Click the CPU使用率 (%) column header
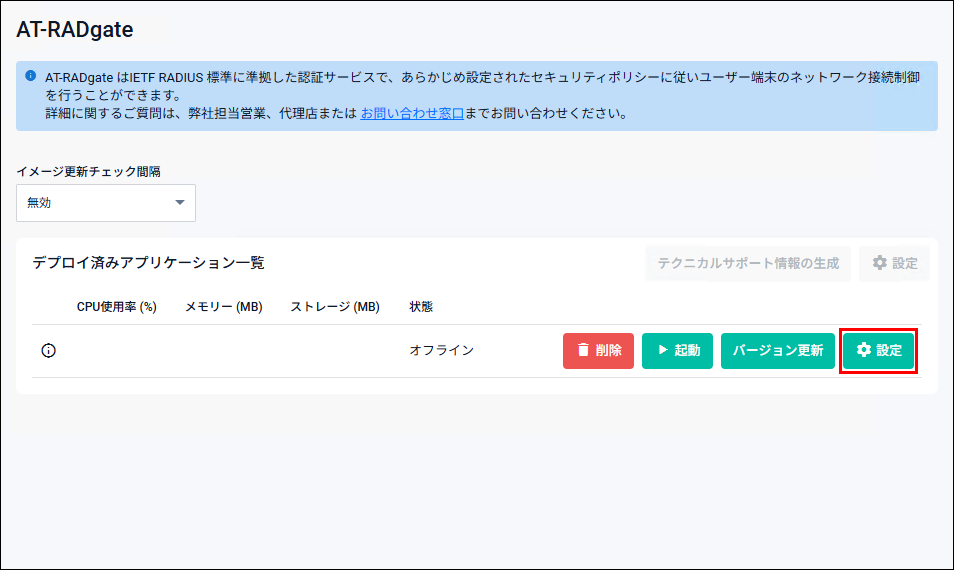 point(116,307)
